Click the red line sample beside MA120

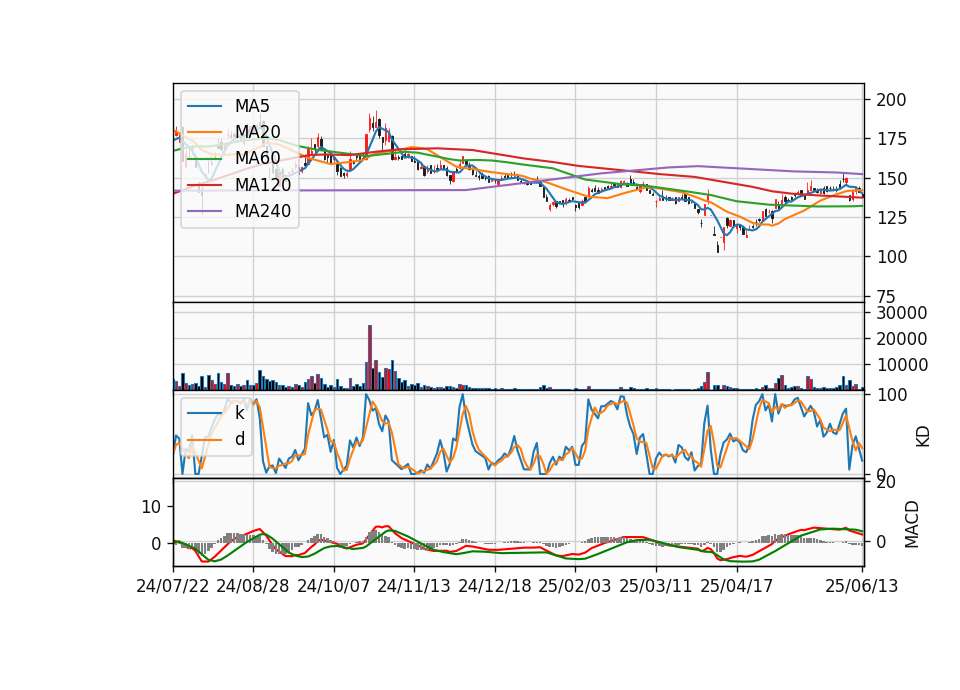(204, 185)
